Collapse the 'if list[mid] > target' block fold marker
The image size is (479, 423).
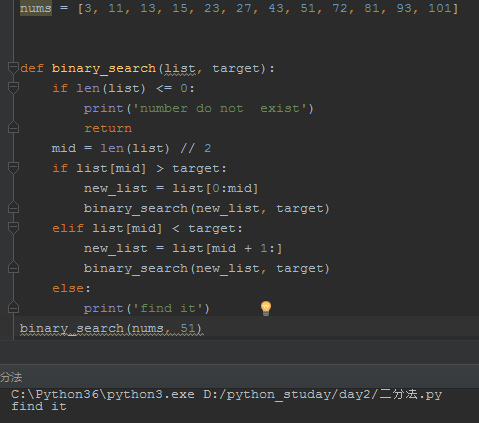[13, 168]
